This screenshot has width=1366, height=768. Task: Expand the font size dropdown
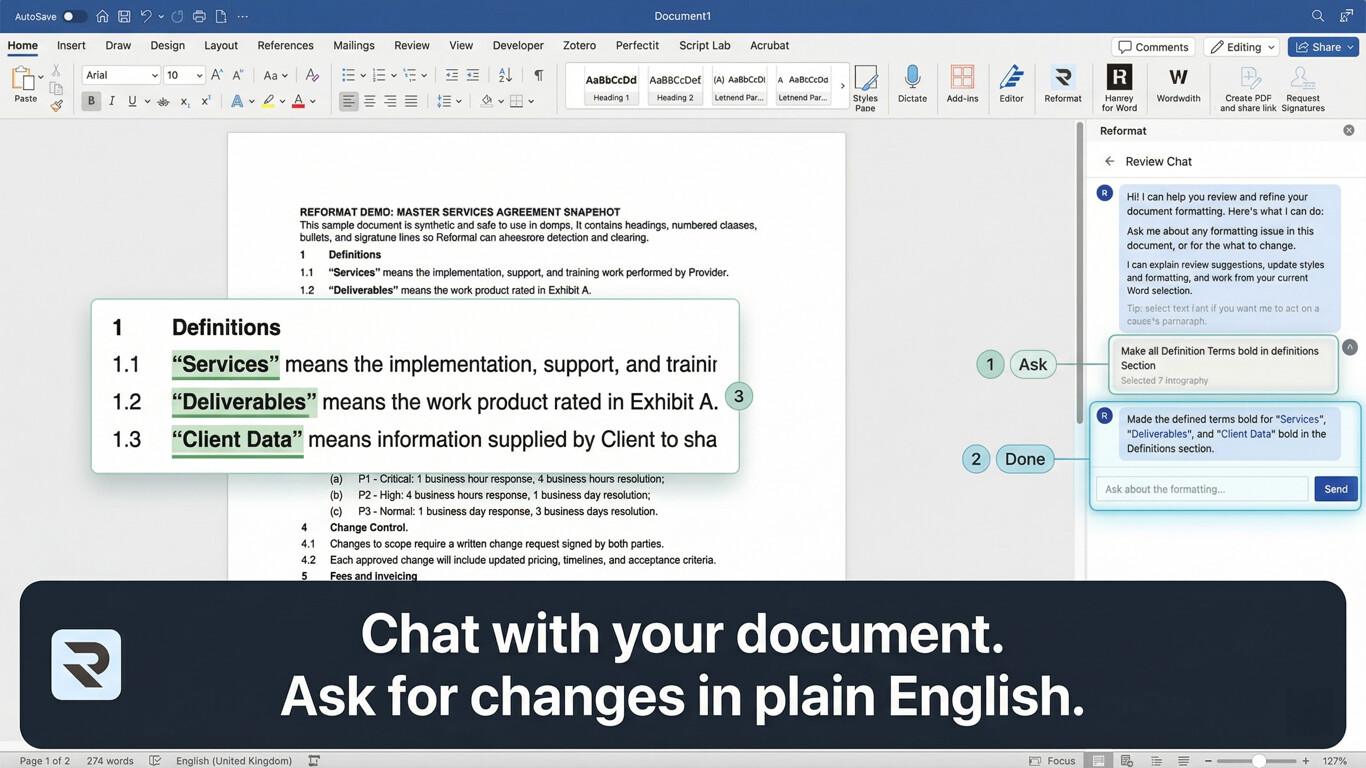(x=199, y=75)
